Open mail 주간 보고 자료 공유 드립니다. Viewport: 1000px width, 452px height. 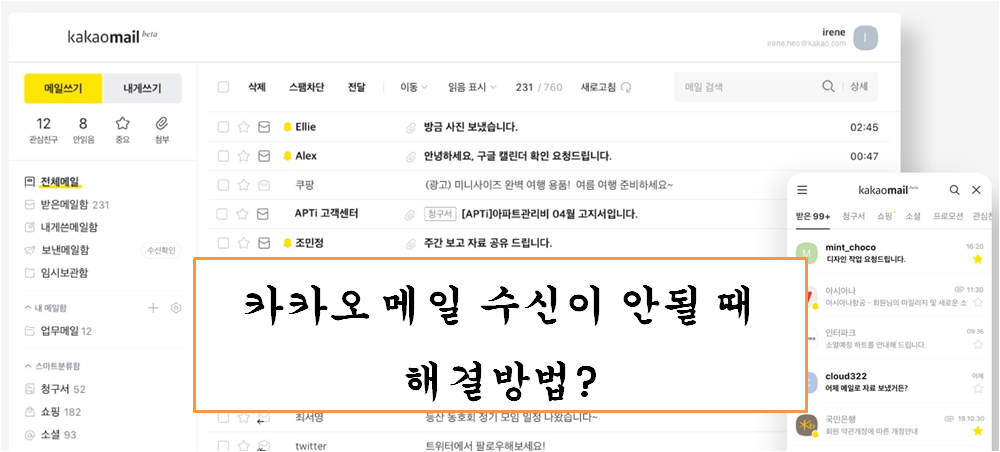click(488, 243)
